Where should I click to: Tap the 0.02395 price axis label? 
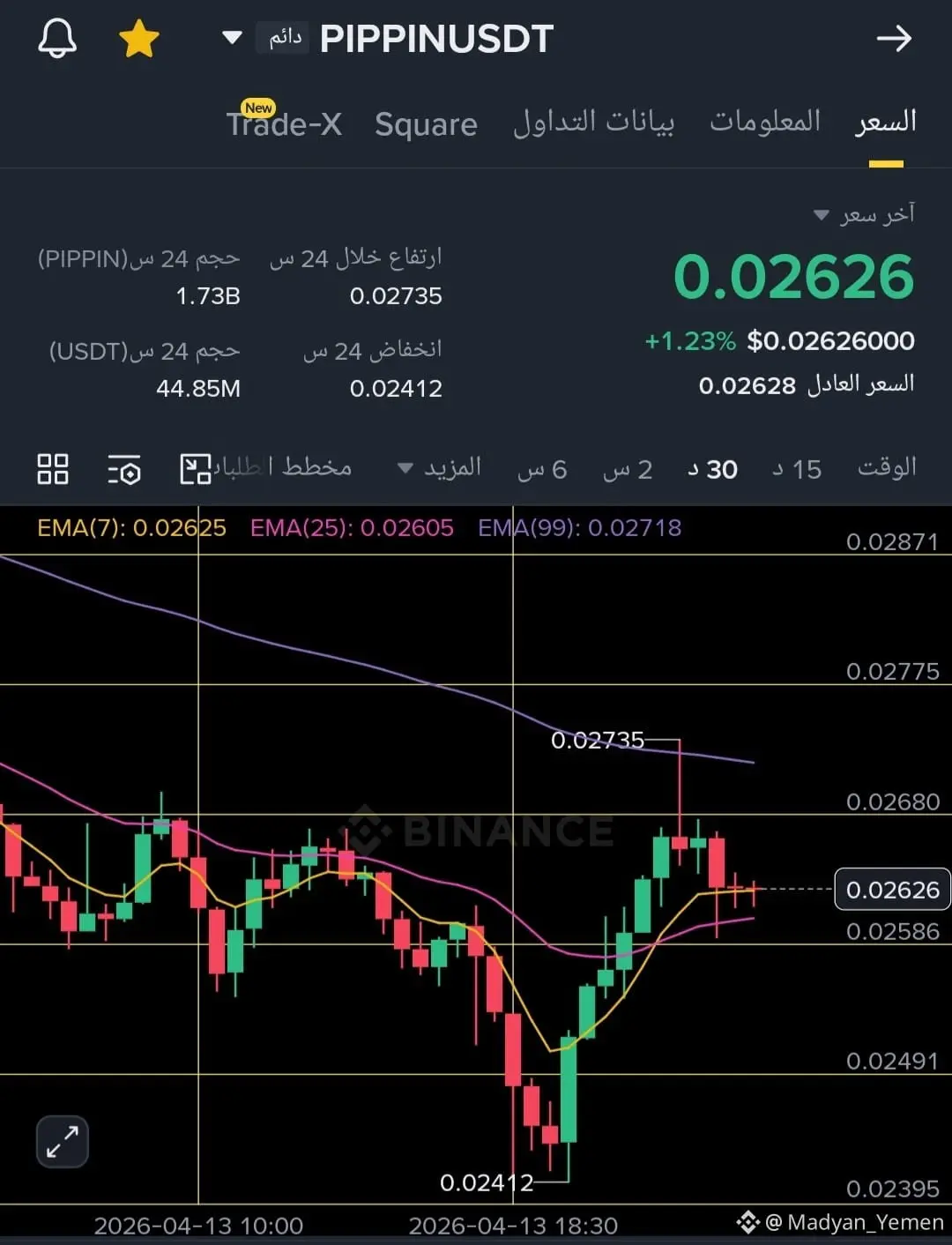893,1189
